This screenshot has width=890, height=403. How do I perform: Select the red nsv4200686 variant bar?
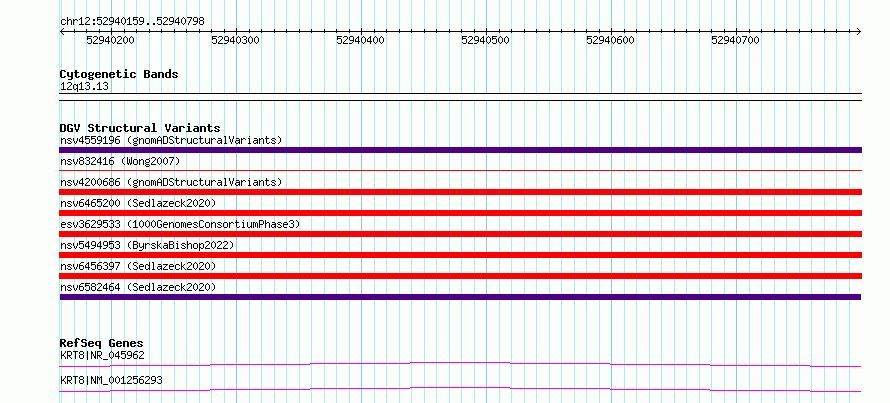pyautogui.click(x=460, y=192)
